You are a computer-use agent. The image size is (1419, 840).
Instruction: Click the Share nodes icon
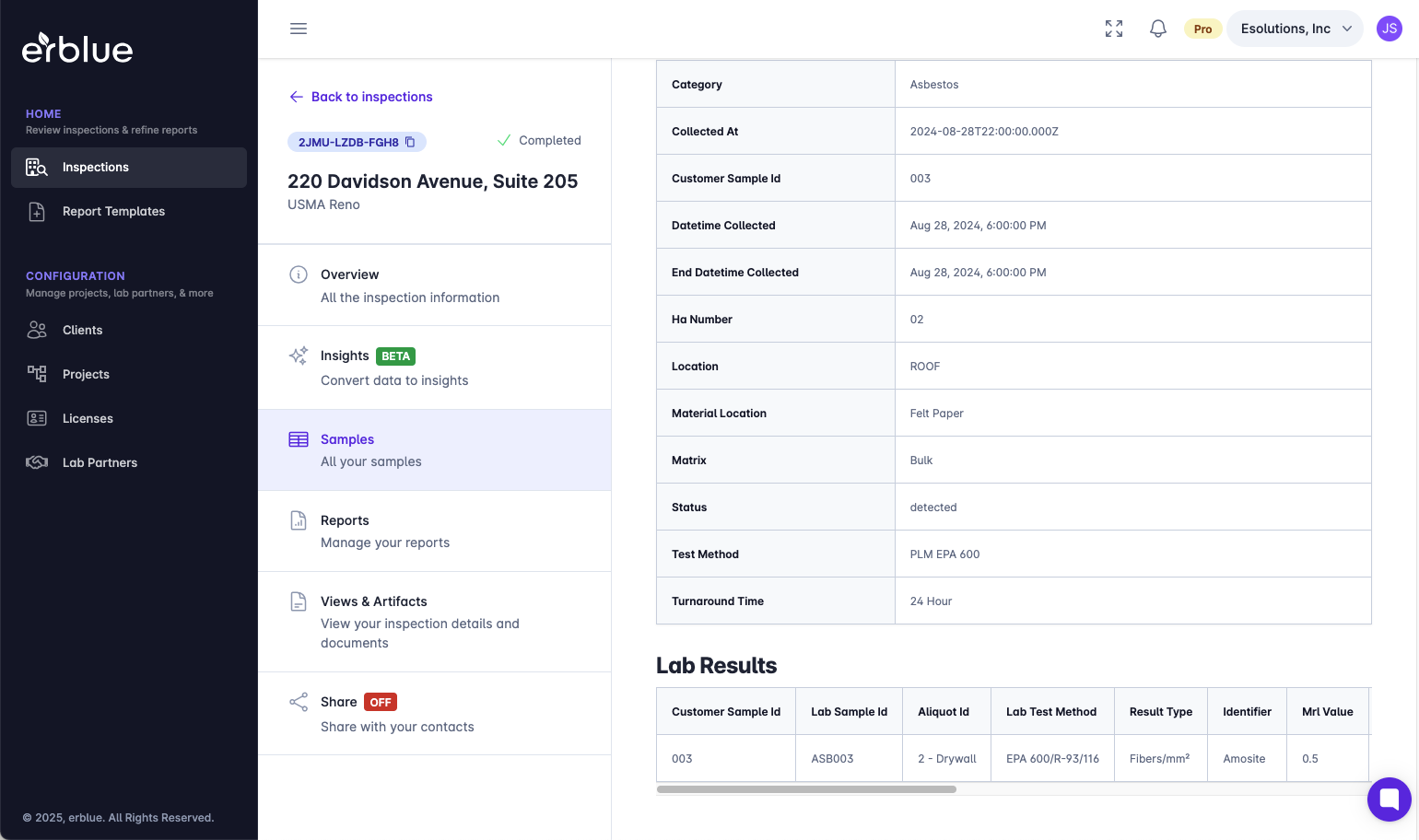click(x=299, y=702)
